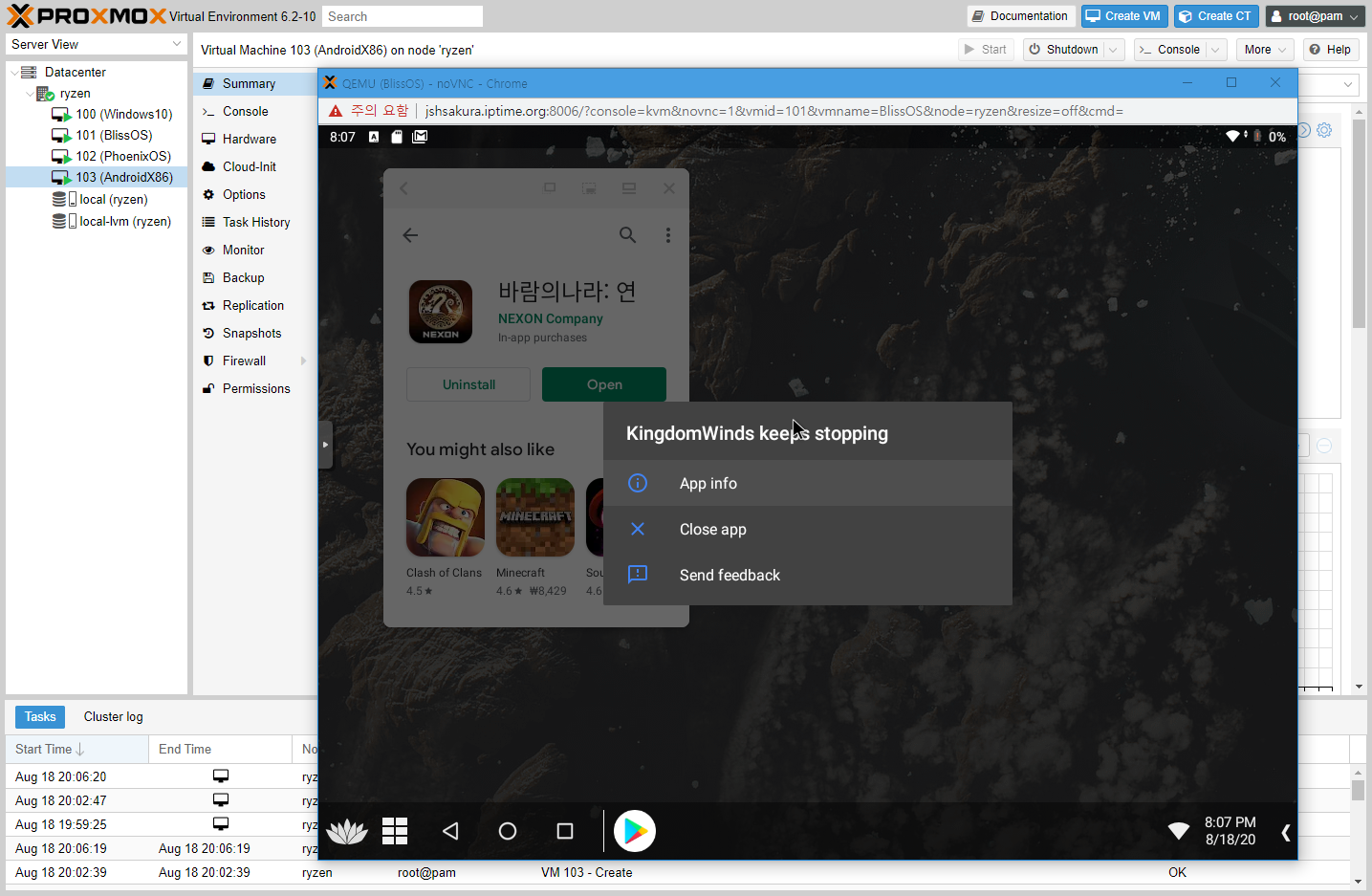Select VM 100 (Windows10)
Screen dimensions: 1372x896
123,114
